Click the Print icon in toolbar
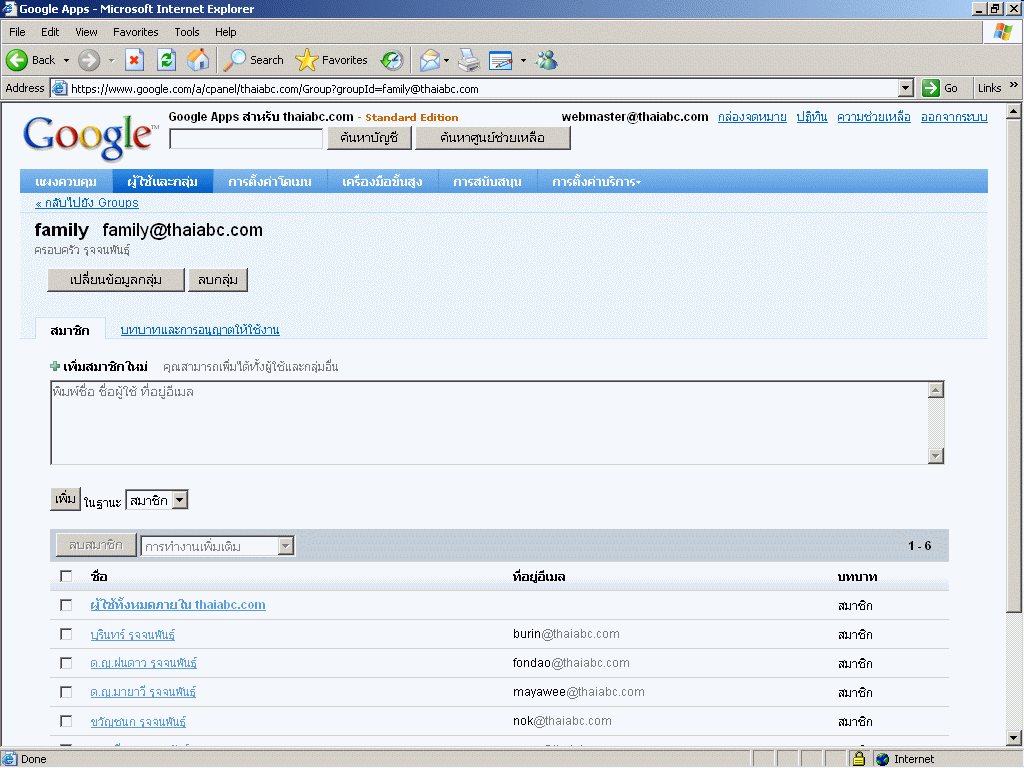This screenshot has width=1024, height=768. (x=469, y=60)
